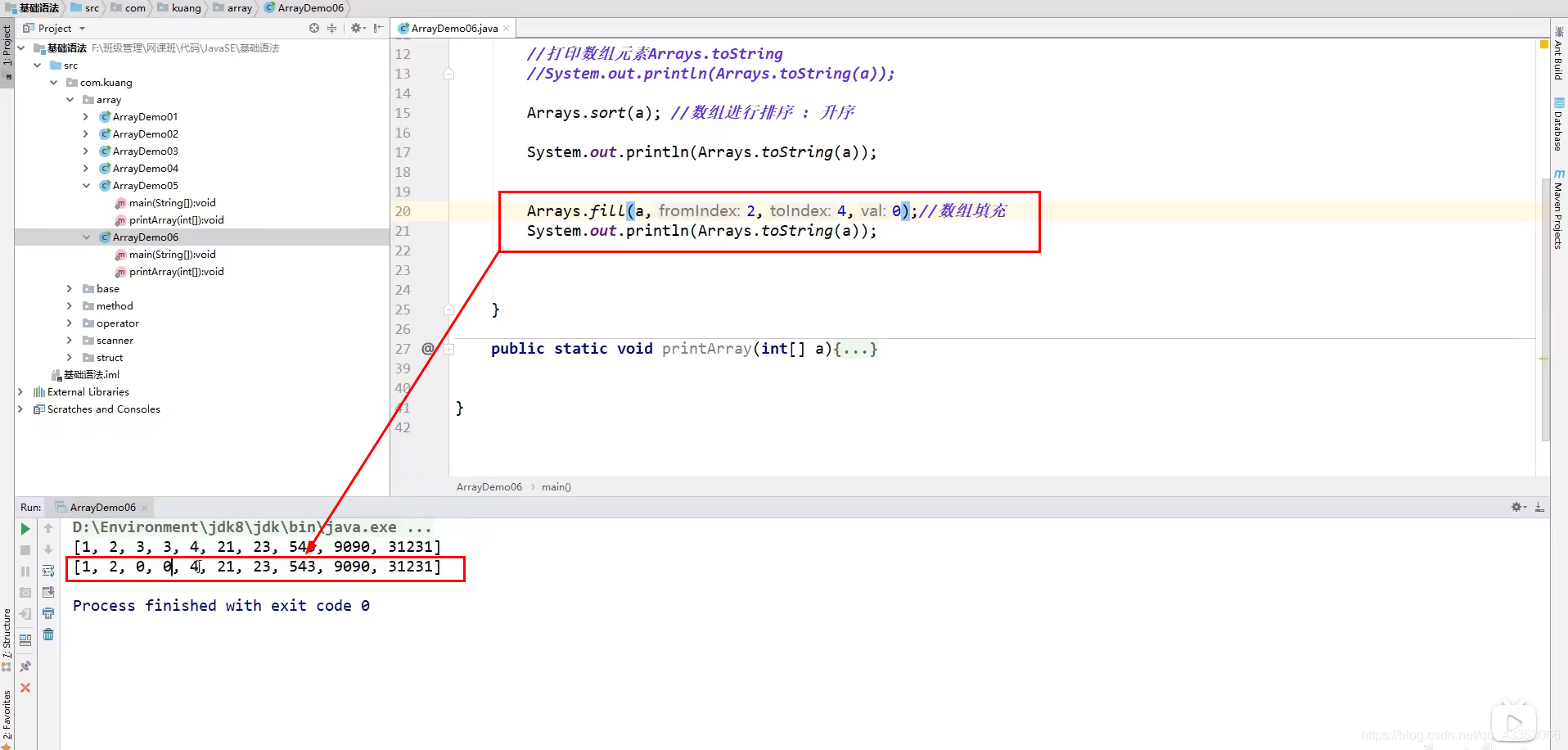Close the ArrayDemo06.java editor tab

[x=507, y=28]
